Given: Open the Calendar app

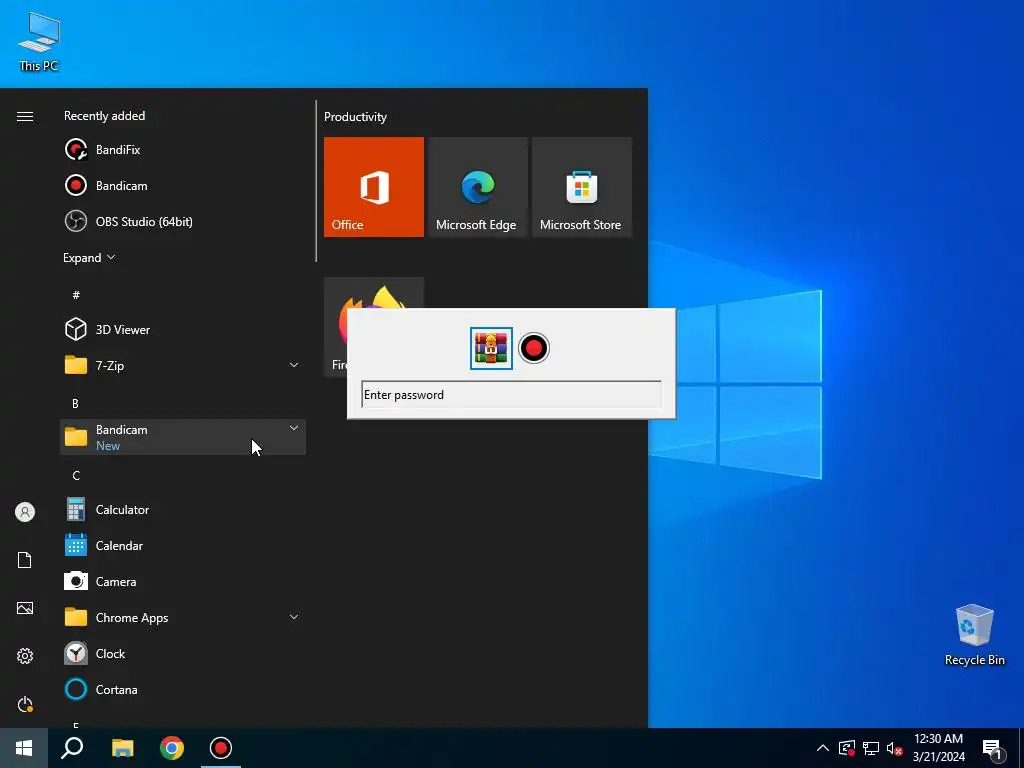Looking at the screenshot, I should point(182,545).
